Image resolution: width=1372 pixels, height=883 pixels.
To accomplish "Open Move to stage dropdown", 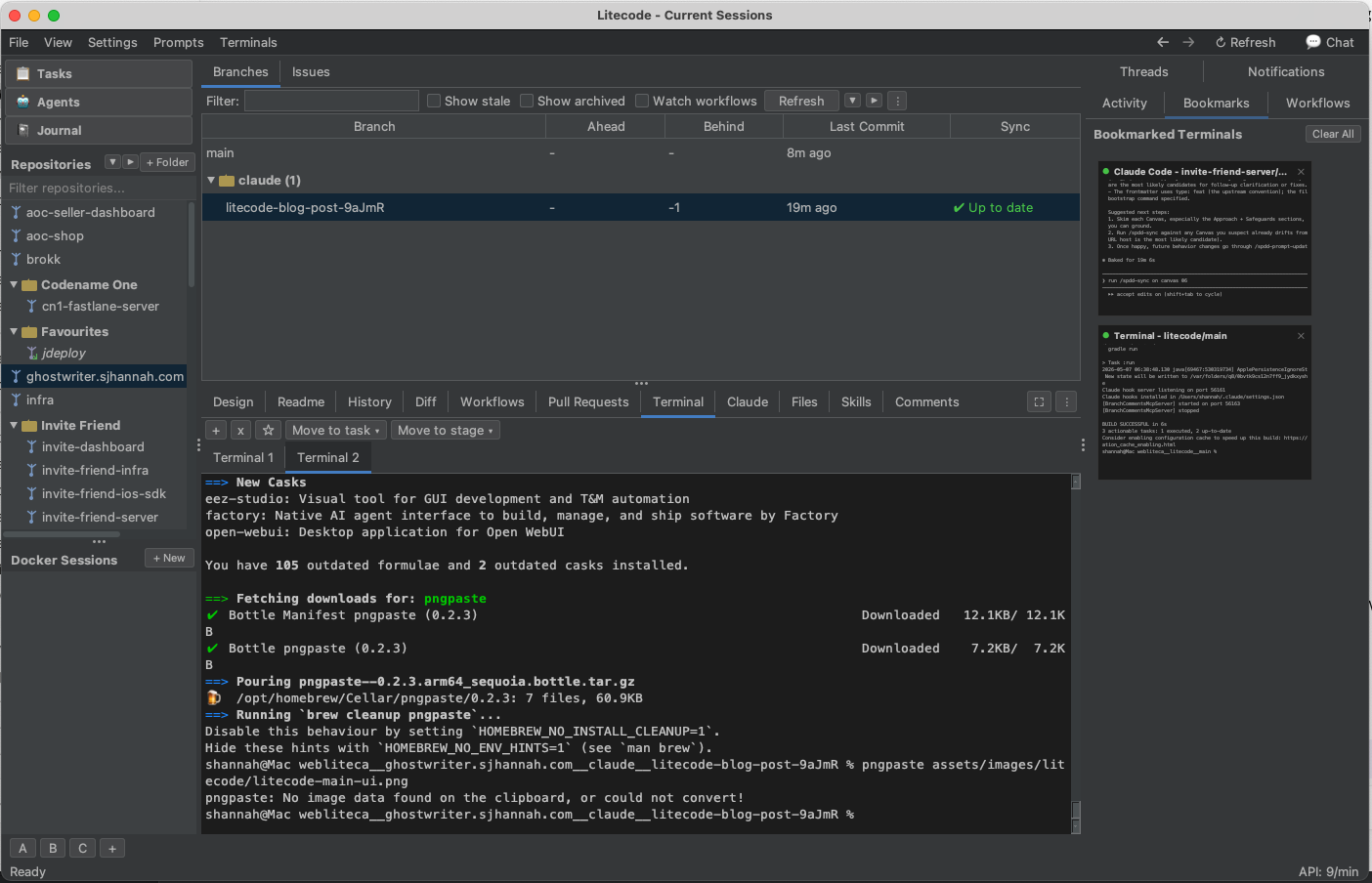I will (446, 430).
